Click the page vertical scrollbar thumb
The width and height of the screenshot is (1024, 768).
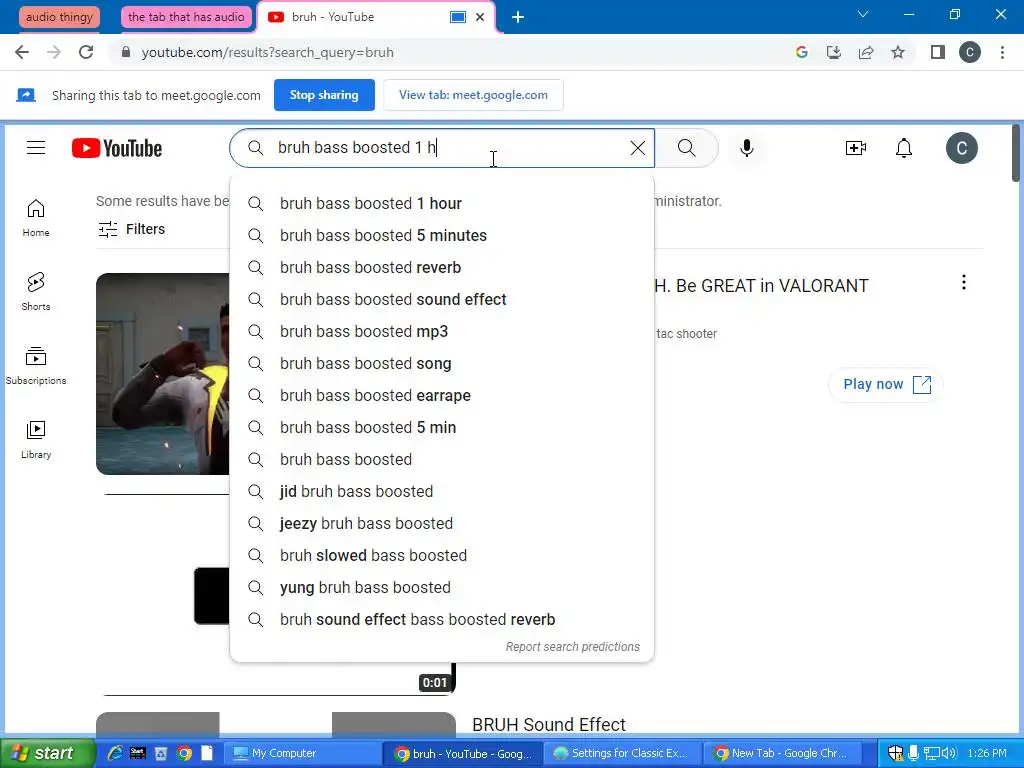[x=1016, y=153]
